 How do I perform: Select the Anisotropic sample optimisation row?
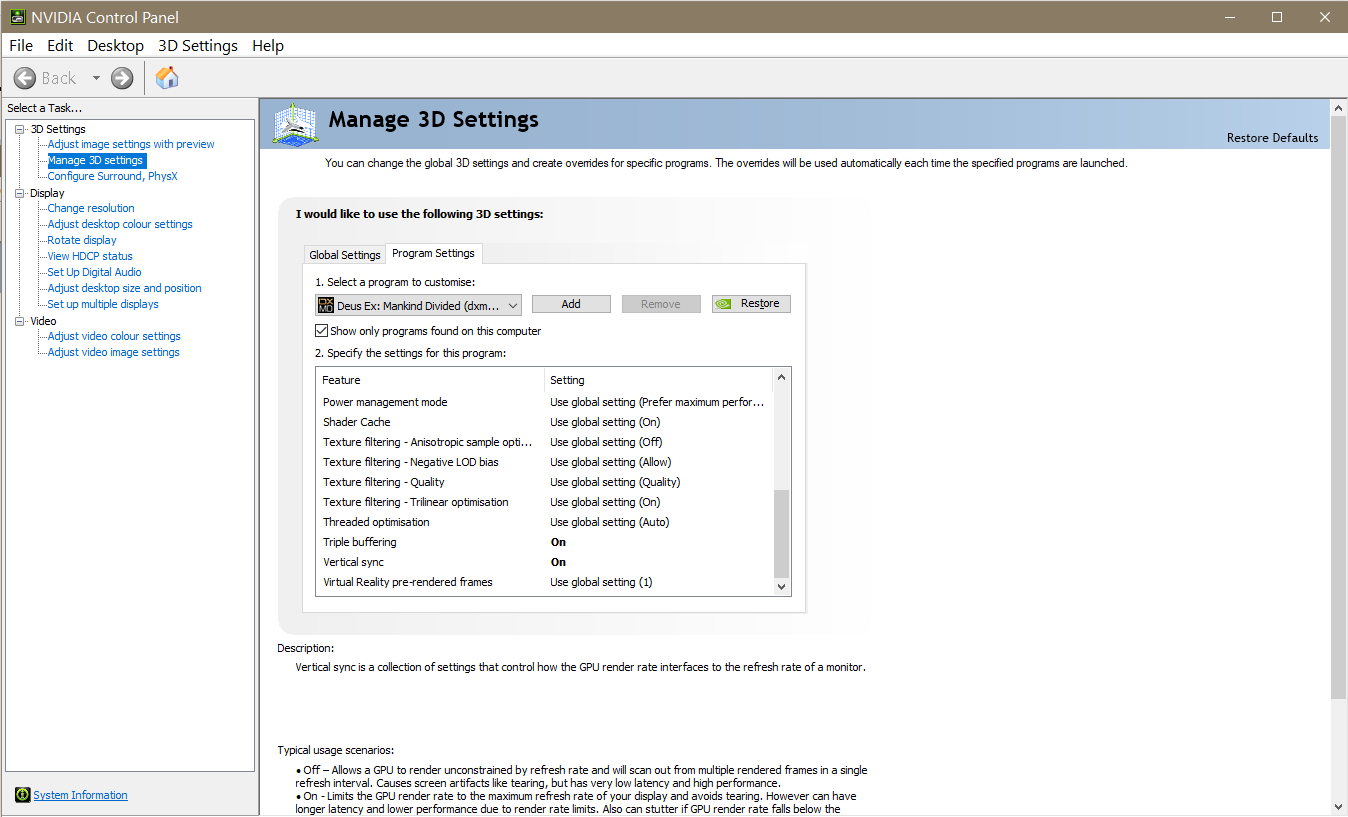point(545,442)
